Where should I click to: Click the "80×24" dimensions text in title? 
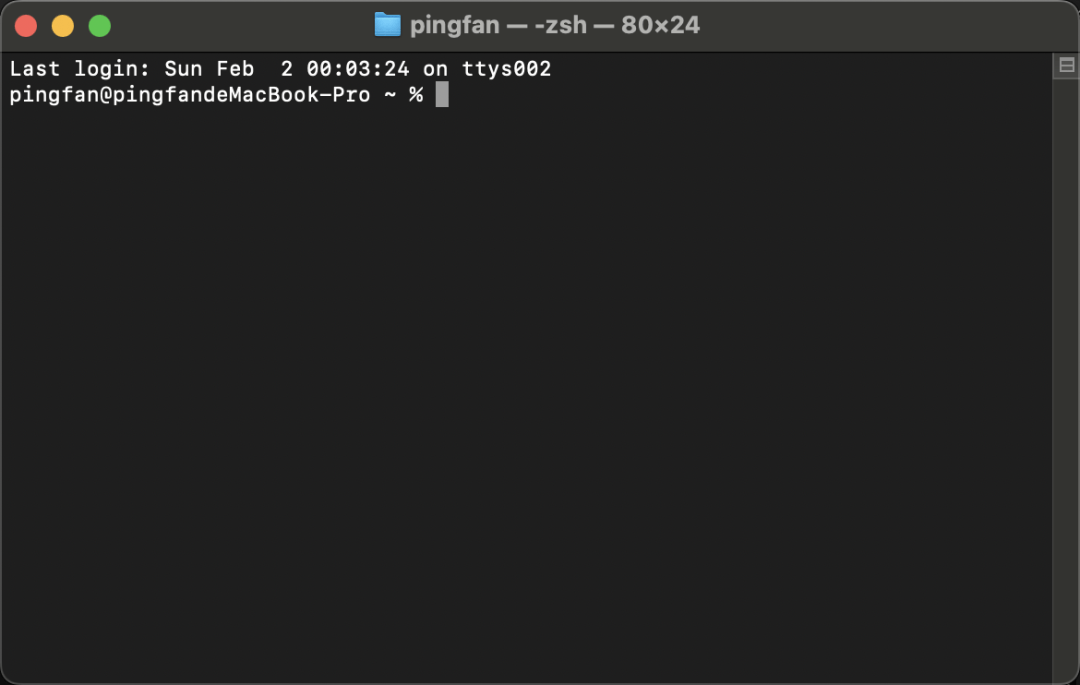tap(660, 25)
